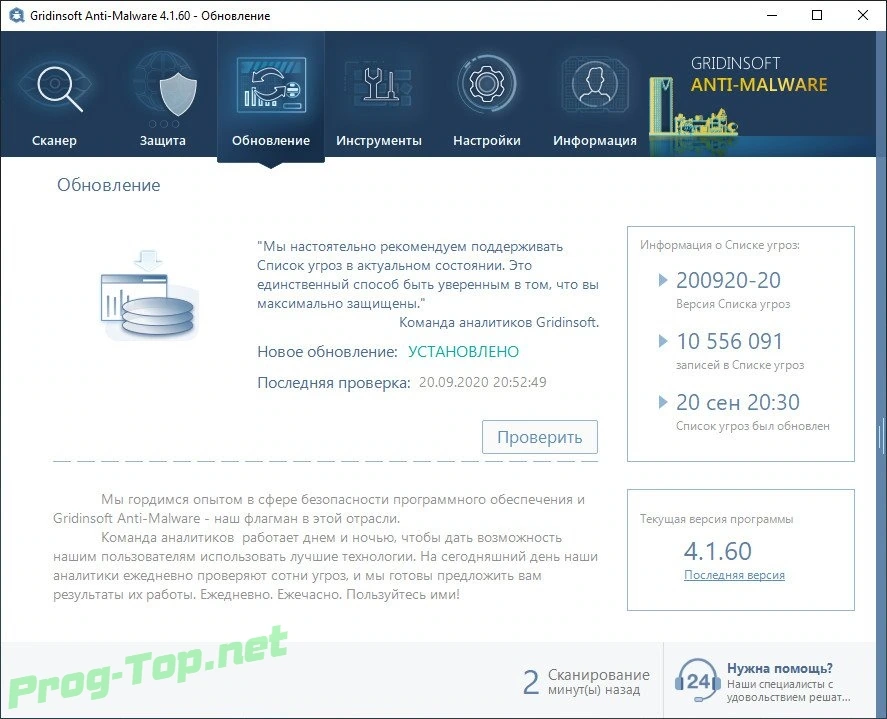887x719 pixels.
Task: Open the Сканер magnifier icon
Action: (55, 87)
